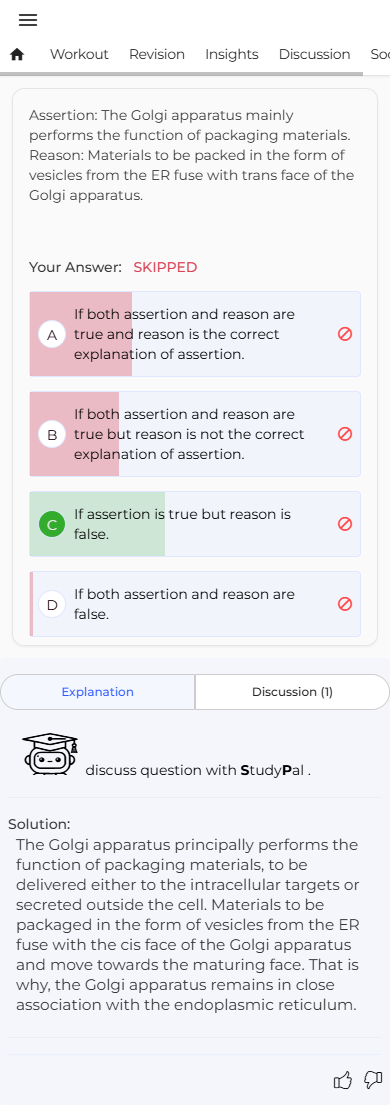The image size is (390, 1105).
Task: Select the green option C circle
Action: [51, 524]
